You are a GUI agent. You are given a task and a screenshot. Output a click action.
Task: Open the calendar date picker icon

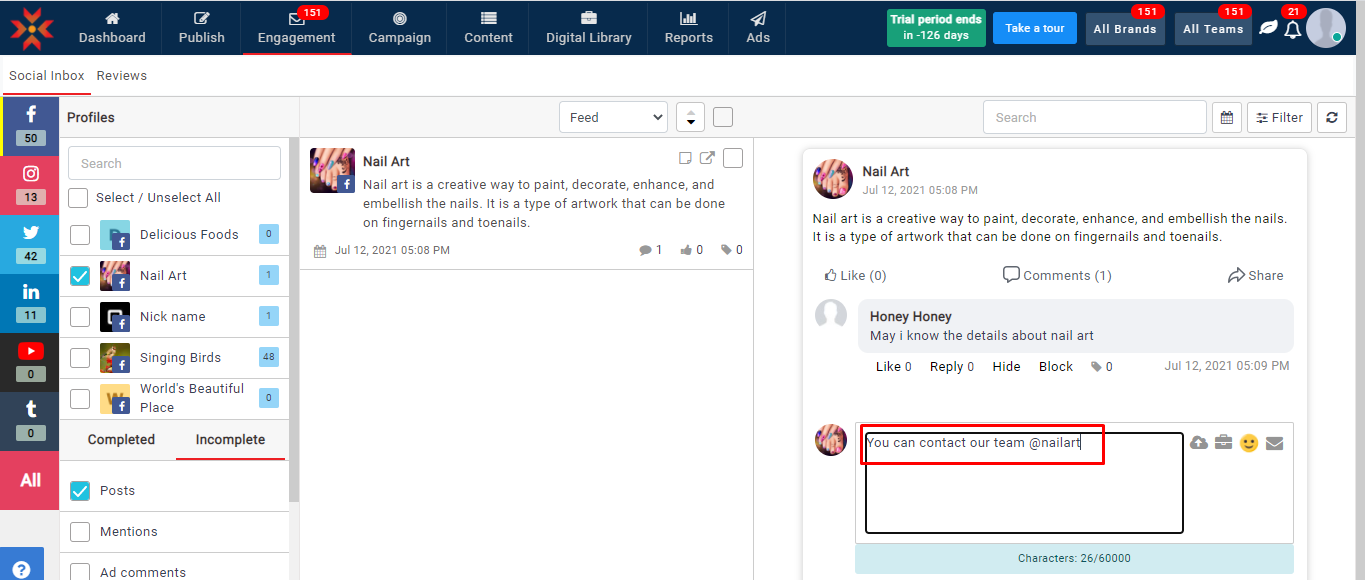coord(1227,117)
